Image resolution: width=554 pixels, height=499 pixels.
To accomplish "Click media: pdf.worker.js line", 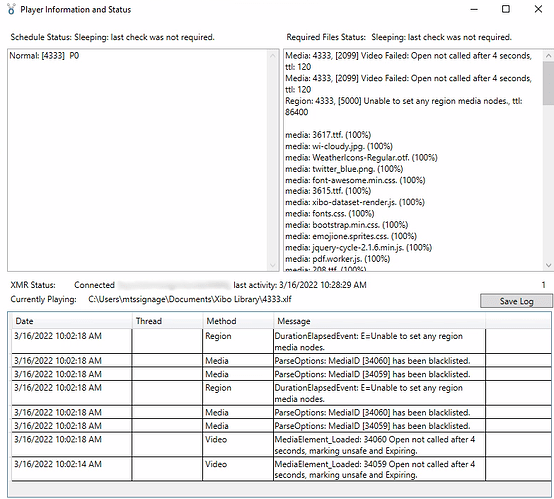I will tap(337, 259).
